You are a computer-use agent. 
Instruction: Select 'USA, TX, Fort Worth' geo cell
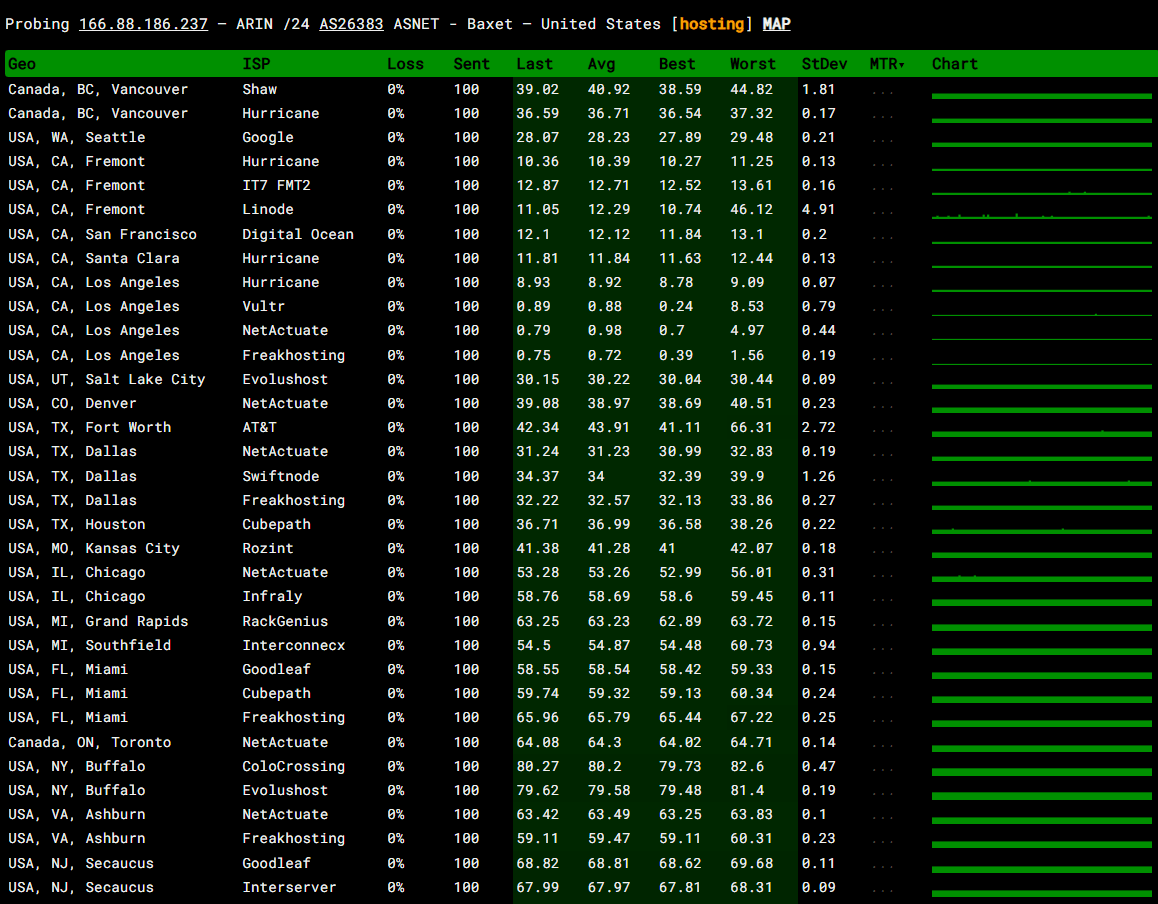pyautogui.click(x=90, y=428)
